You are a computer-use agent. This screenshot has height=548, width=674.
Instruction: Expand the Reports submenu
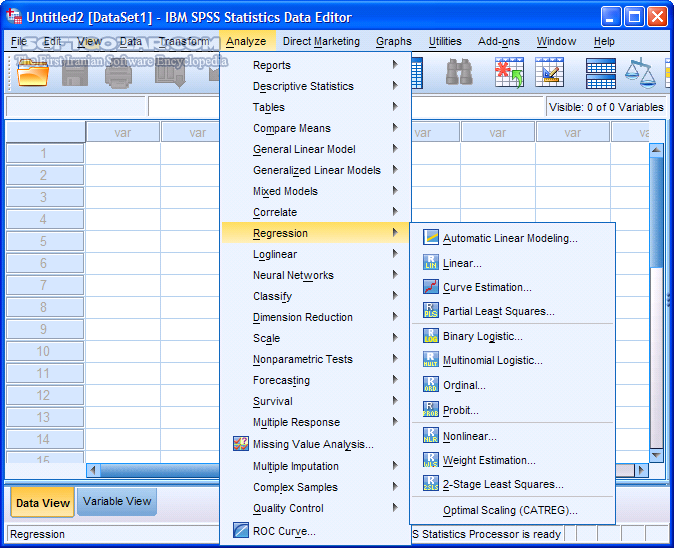(316, 65)
